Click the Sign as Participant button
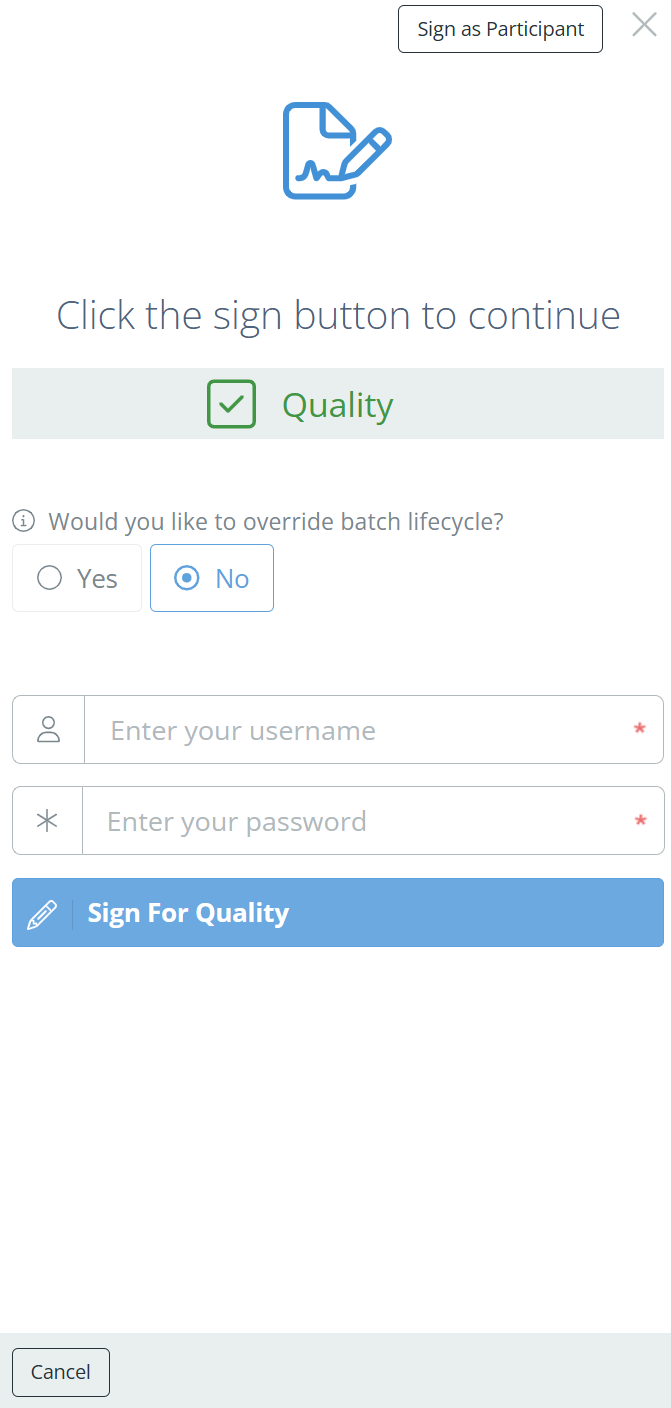The height and width of the screenshot is (1408, 671). (x=500, y=29)
